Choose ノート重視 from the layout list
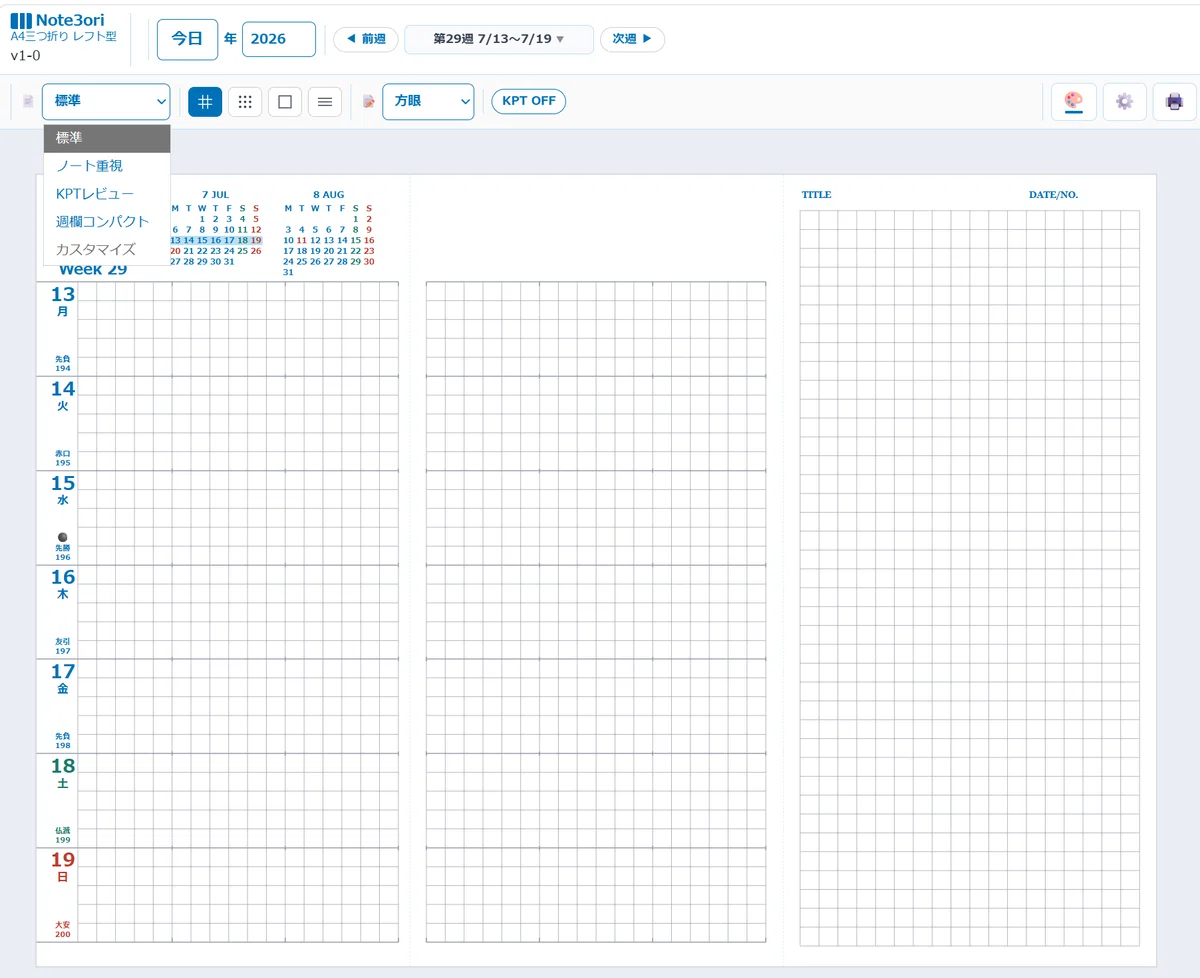1200x978 pixels. 107,166
